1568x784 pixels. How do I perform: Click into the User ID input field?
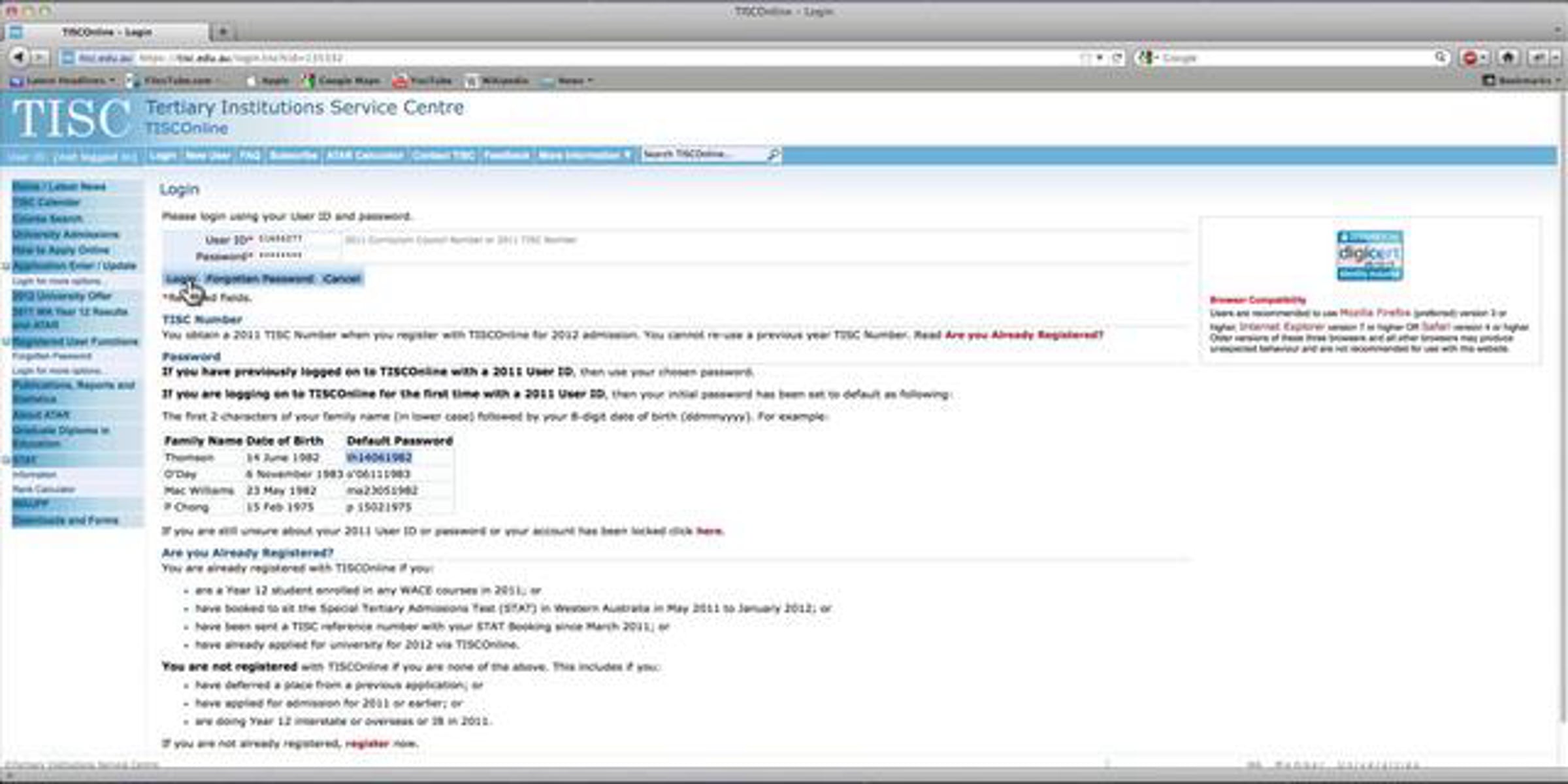click(297, 240)
